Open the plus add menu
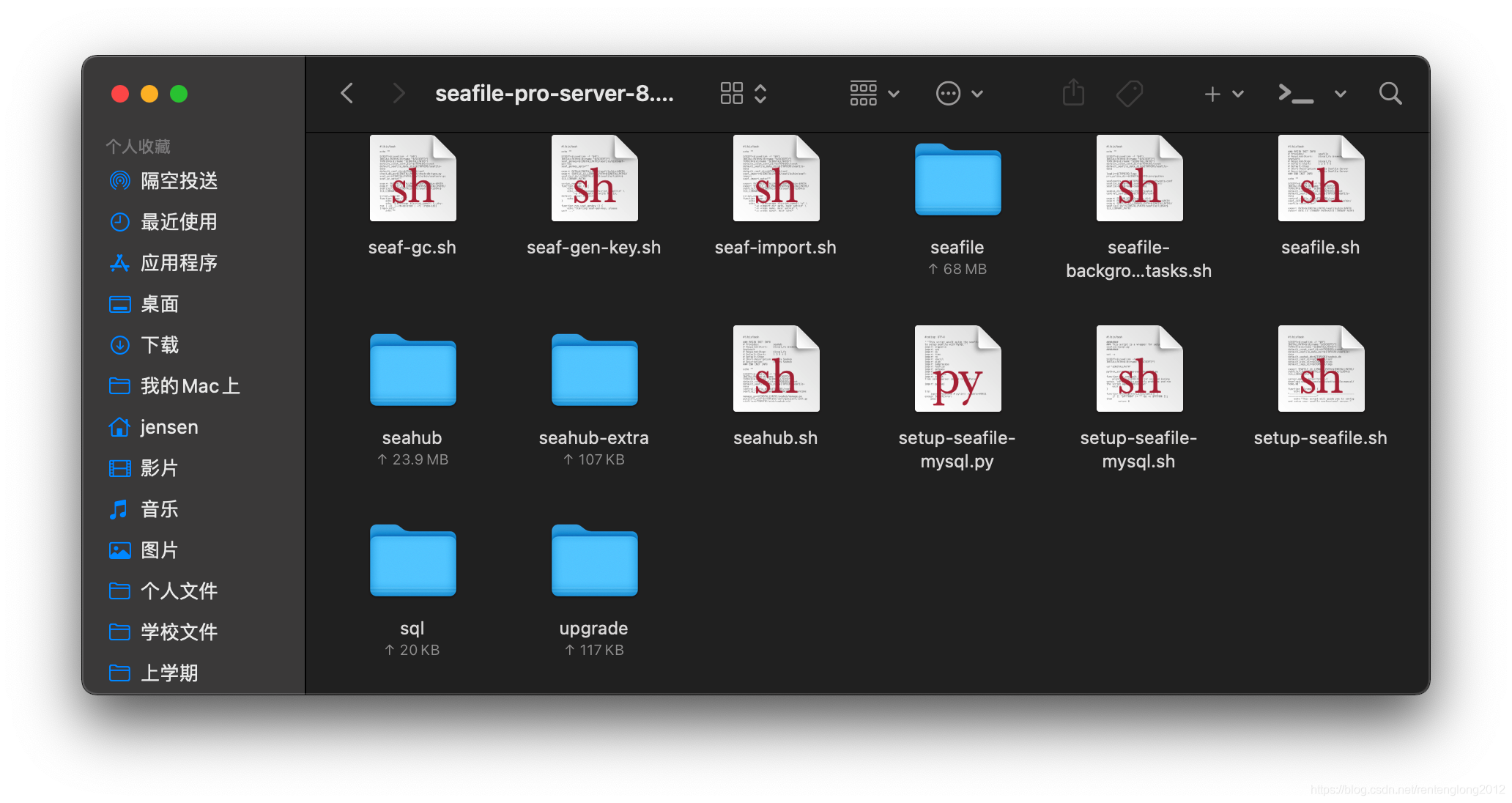Viewport: 1512px width, 803px height. click(x=1224, y=93)
